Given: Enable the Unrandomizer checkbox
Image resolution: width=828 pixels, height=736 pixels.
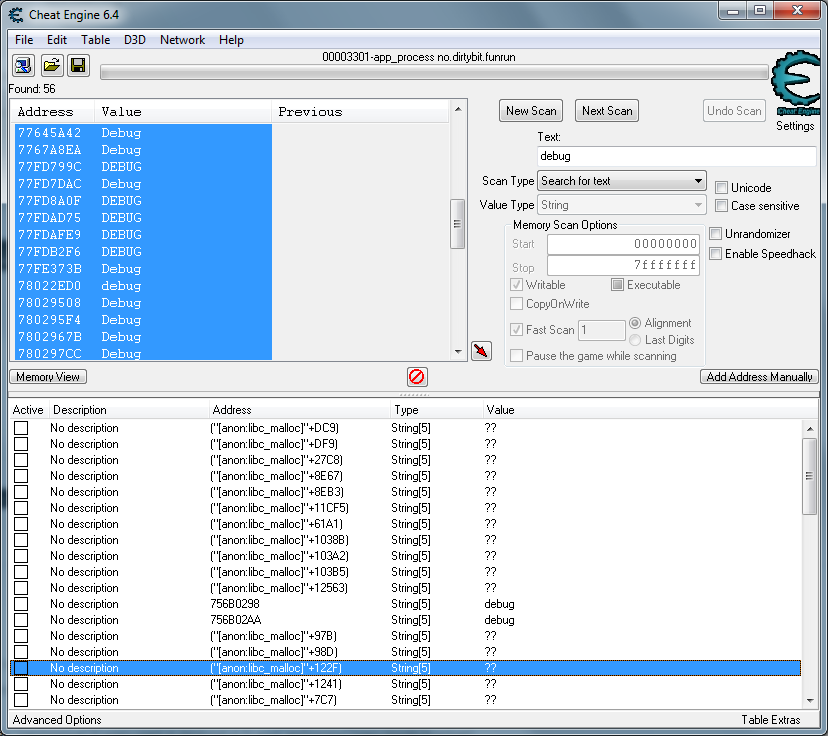Looking at the screenshot, I should pos(716,233).
